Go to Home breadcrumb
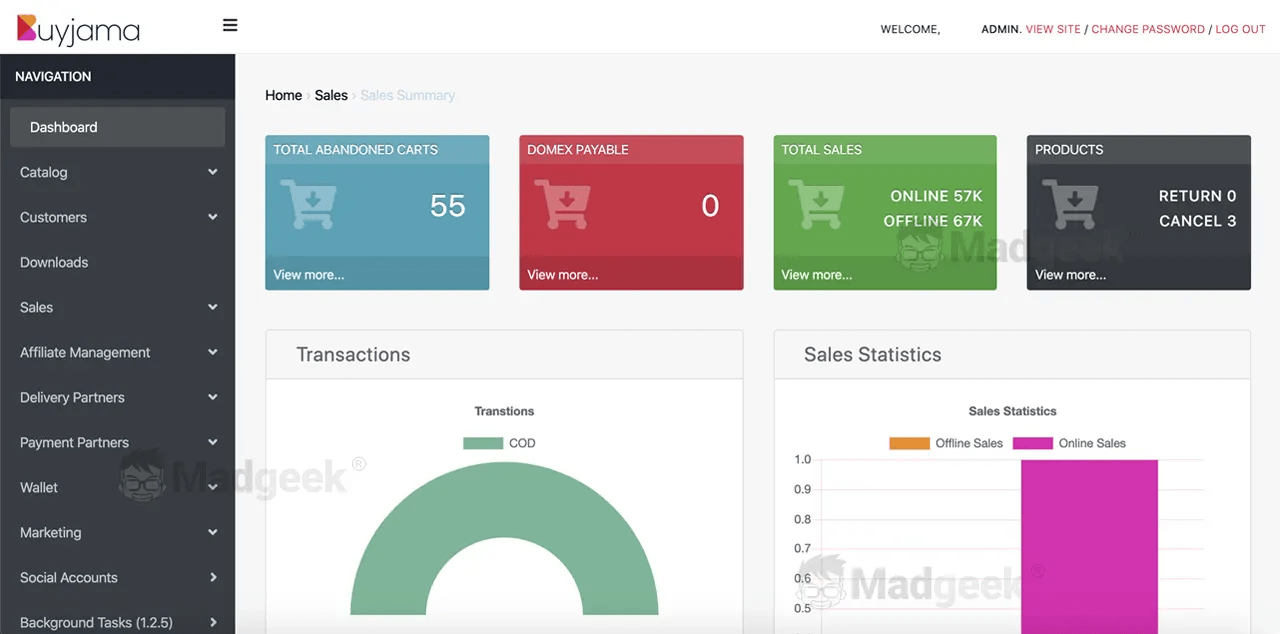This screenshot has width=1280, height=634. (283, 95)
